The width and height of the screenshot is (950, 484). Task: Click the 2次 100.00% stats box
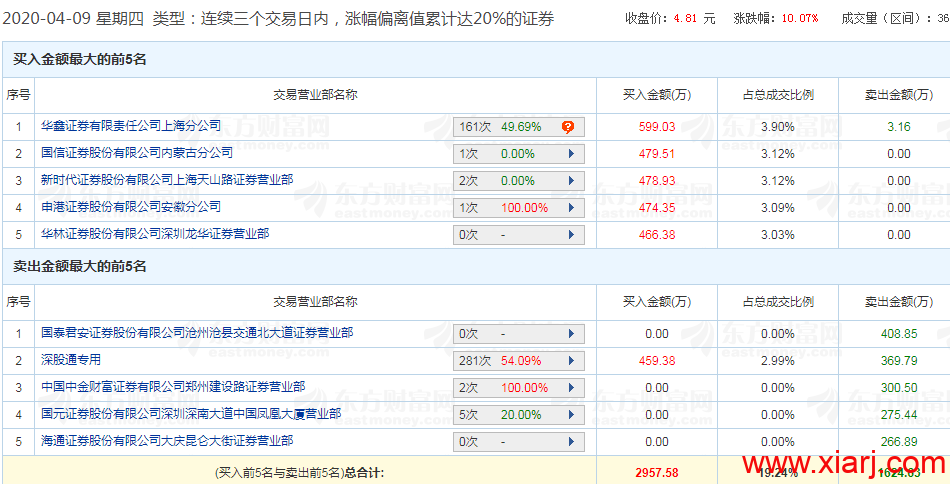(519, 388)
